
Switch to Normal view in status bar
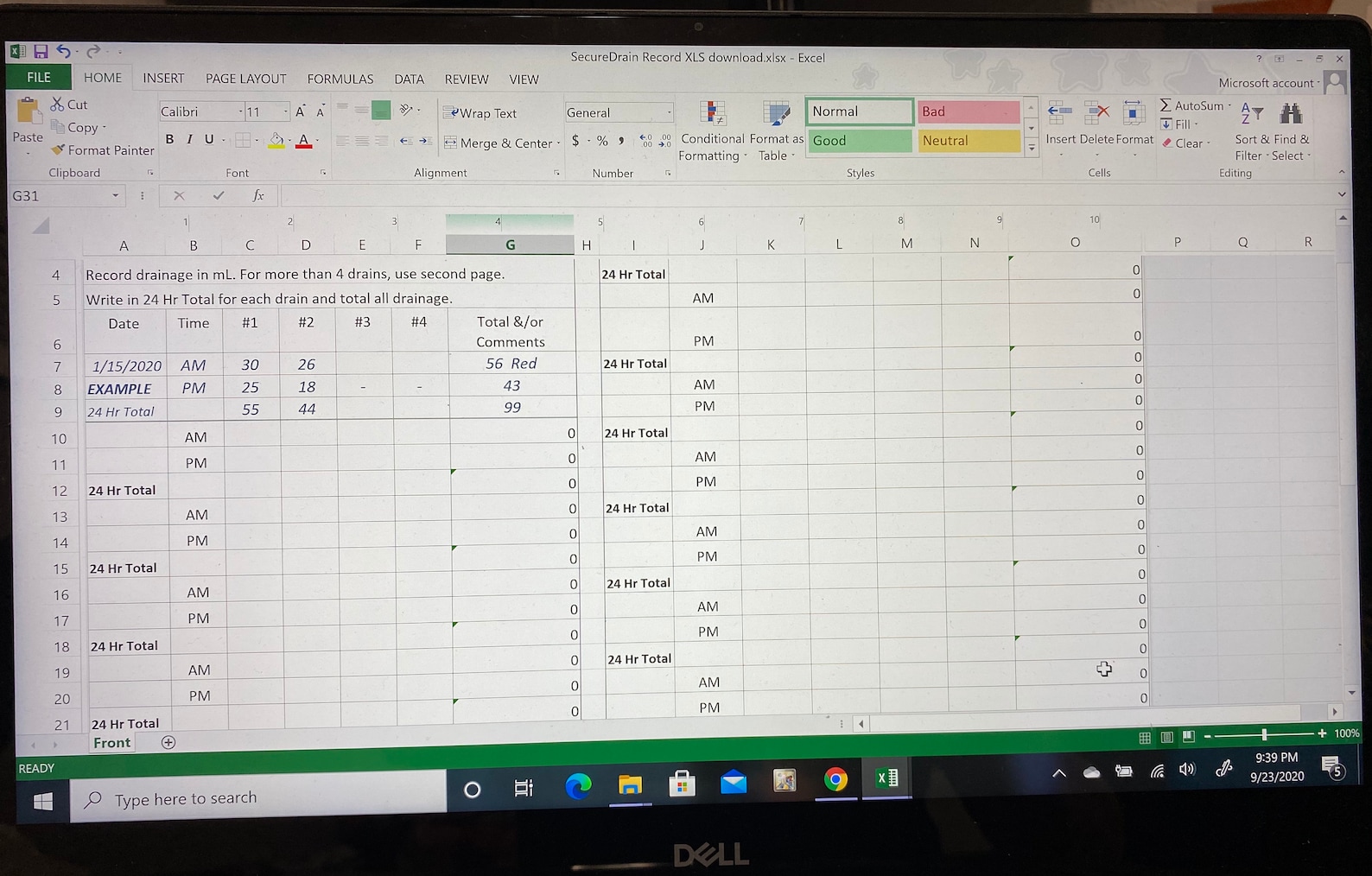pyautogui.click(x=1145, y=737)
